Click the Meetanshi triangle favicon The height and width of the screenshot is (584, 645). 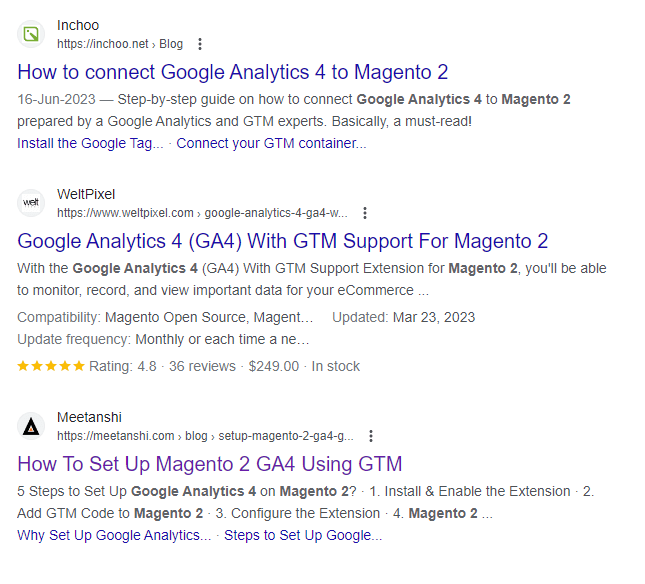point(31,426)
